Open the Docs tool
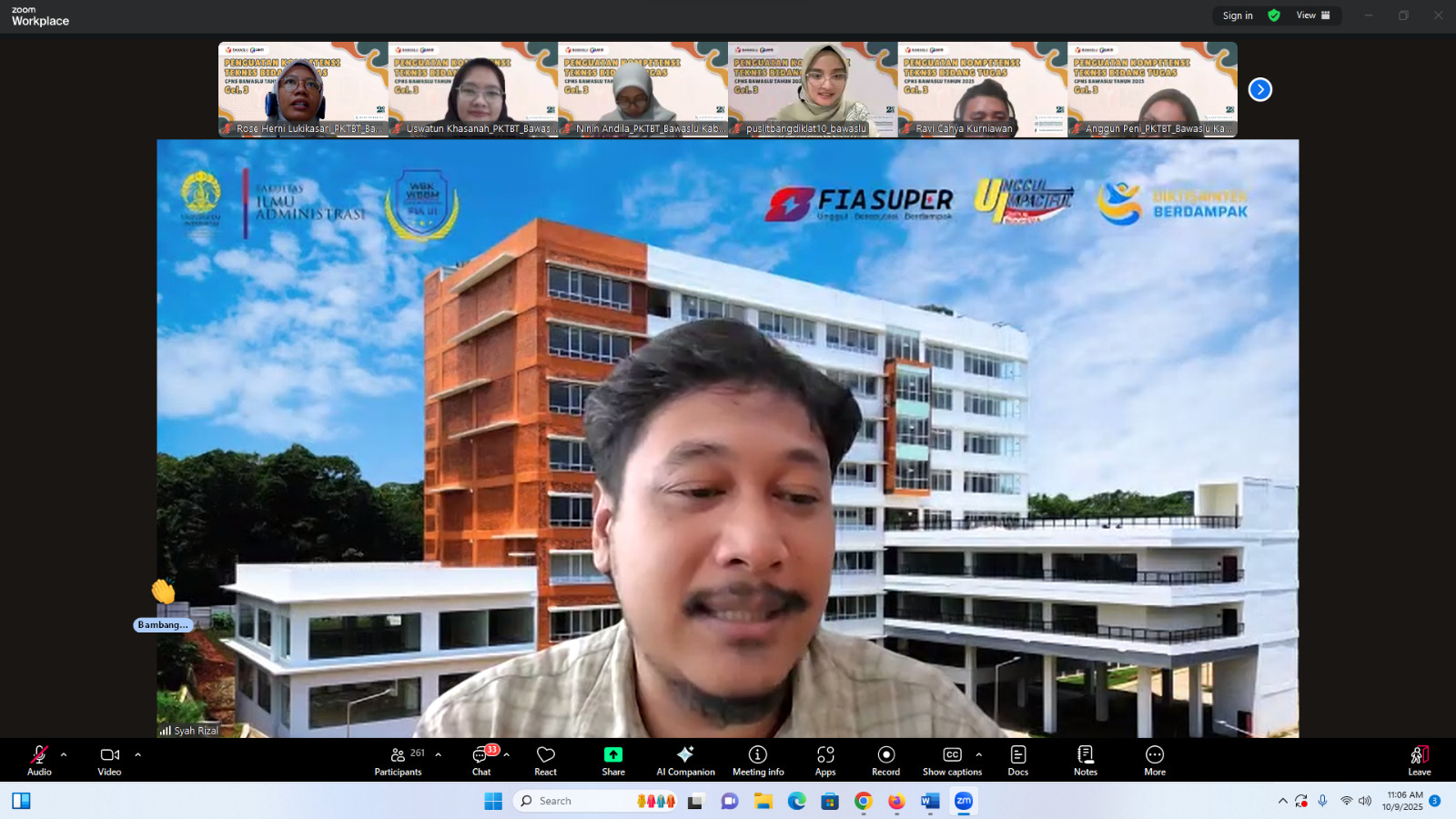Viewport: 1456px width, 819px height. point(1017,760)
